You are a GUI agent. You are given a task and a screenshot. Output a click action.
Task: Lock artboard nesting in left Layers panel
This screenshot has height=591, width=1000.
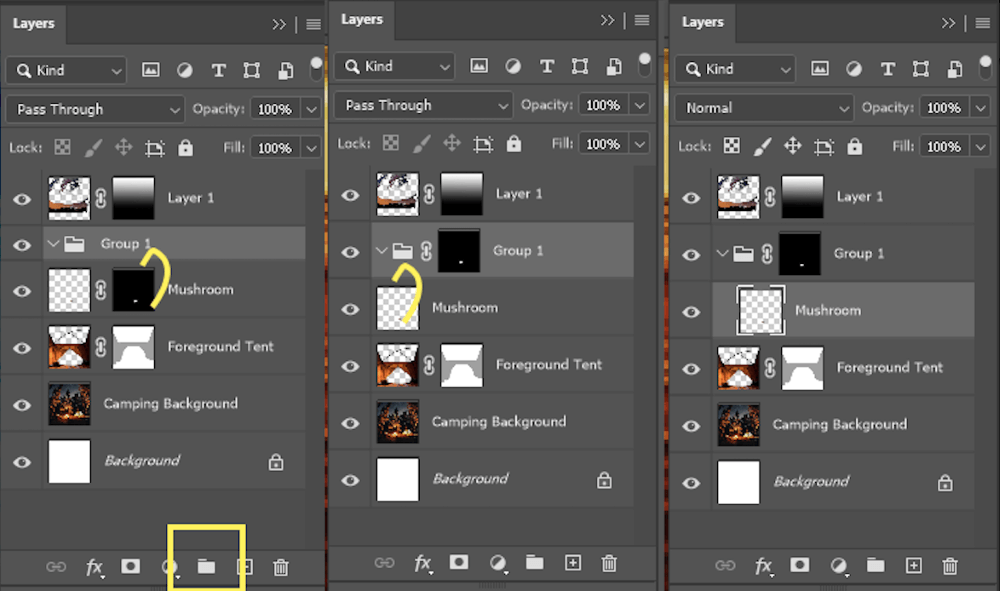click(x=154, y=148)
